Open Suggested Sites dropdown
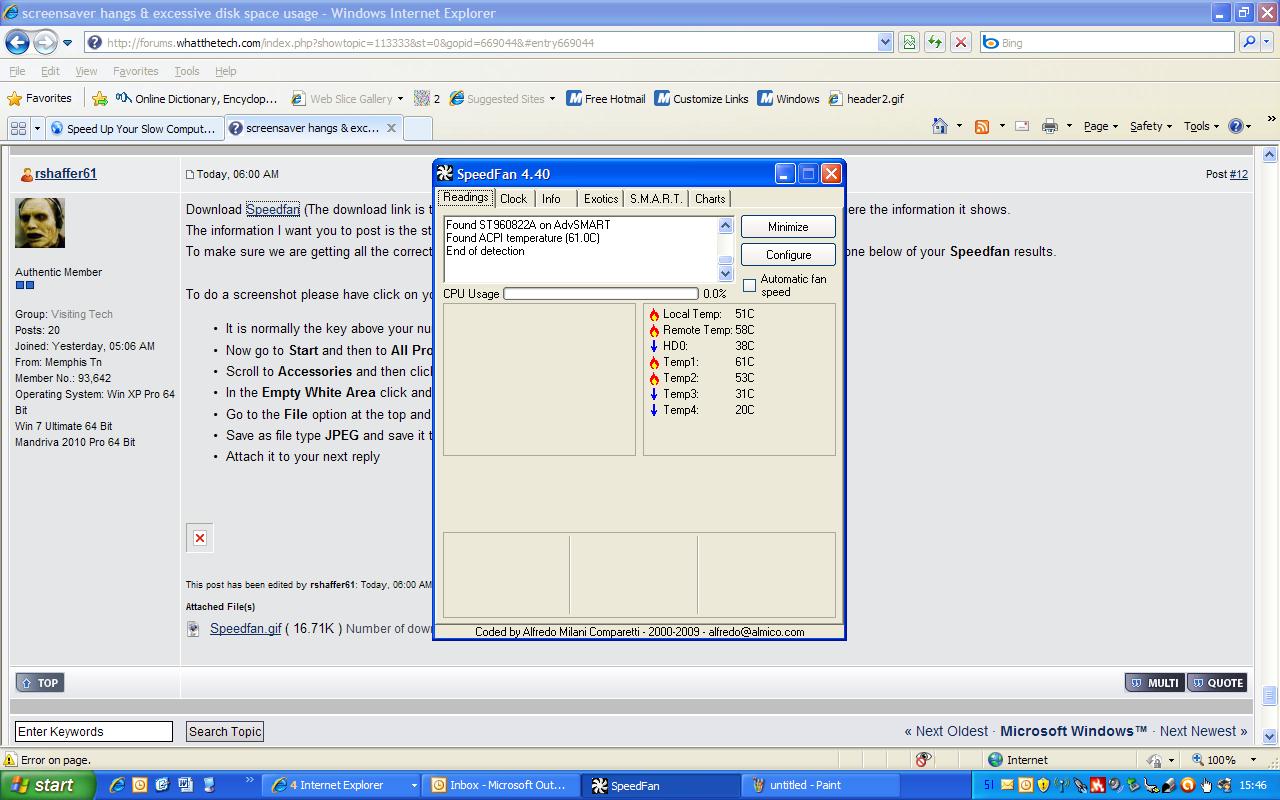 tap(552, 99)
